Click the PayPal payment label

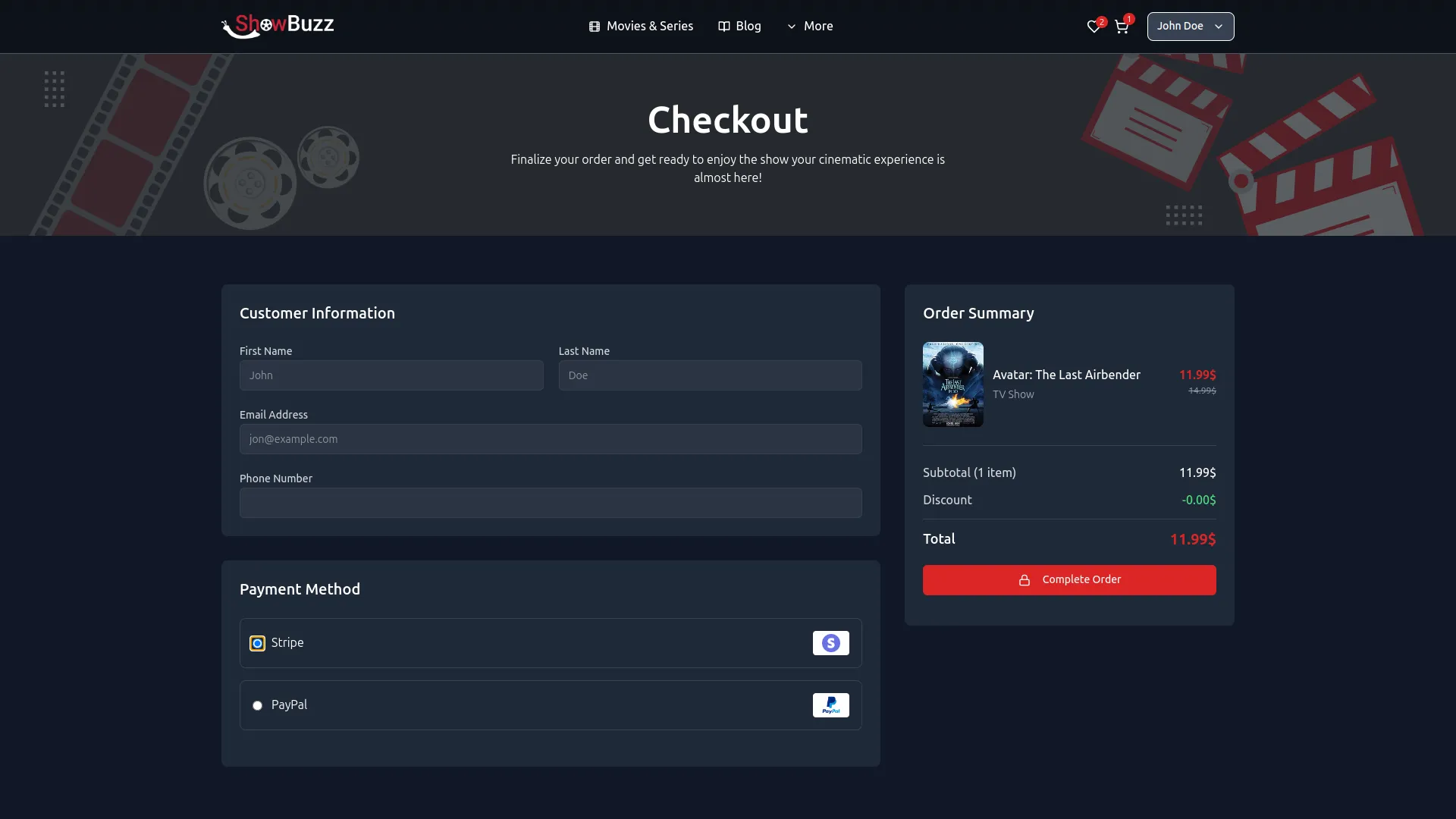point(289,704)
